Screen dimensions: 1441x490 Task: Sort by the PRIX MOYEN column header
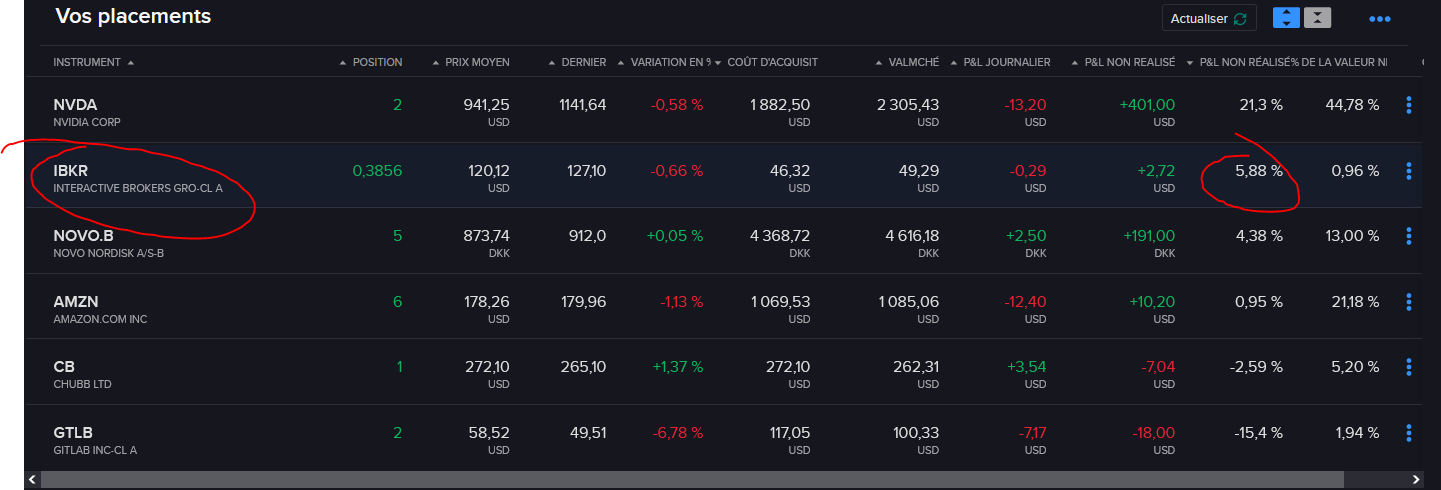[x=470, y=62]
